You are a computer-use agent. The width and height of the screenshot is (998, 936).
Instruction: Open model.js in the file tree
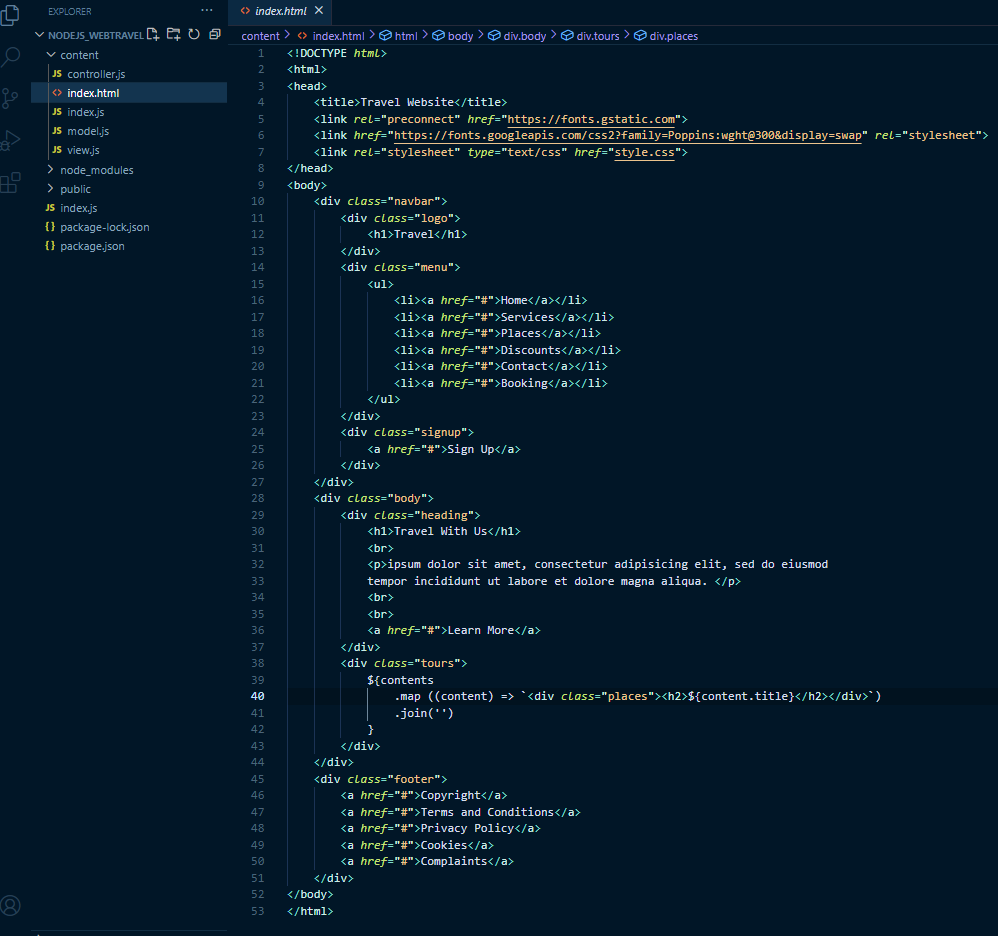coord(88,131)
